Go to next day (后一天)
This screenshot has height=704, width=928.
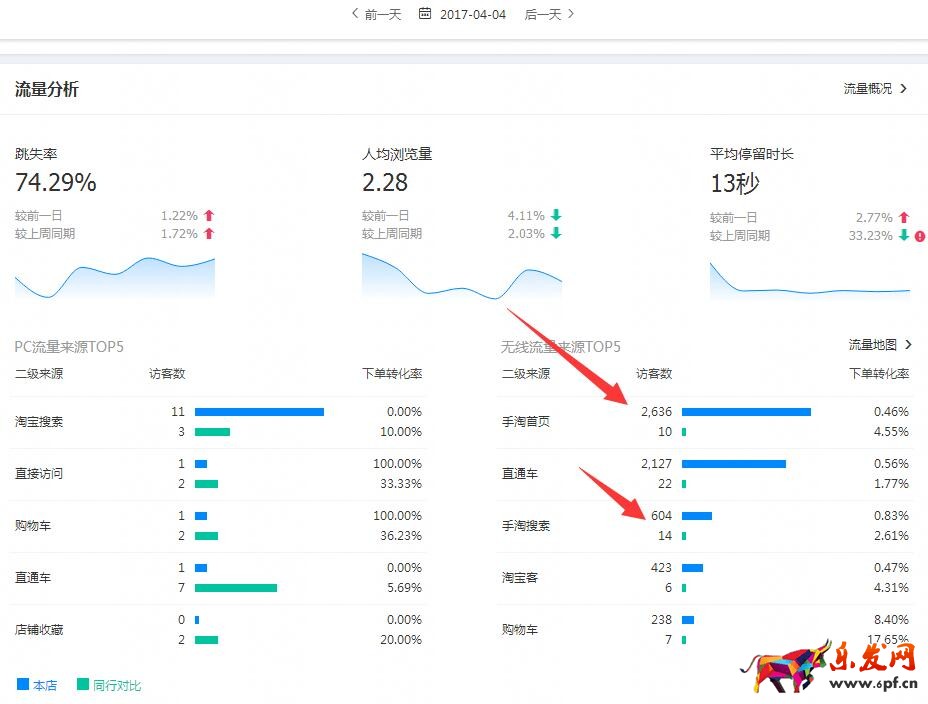(x=549, y=14)
